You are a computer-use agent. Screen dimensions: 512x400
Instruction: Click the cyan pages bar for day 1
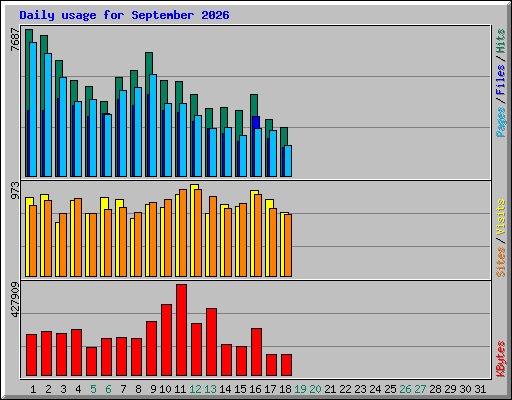pyautogui.click(x=33, y=109)
